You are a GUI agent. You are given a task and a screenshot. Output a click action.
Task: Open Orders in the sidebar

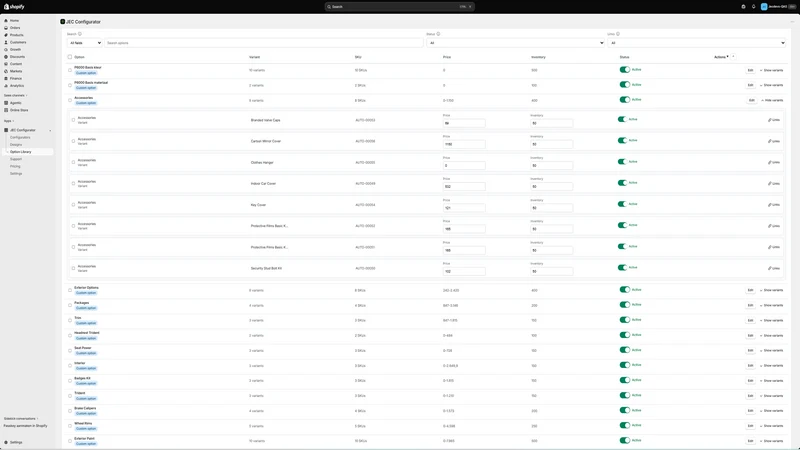[x=15, y=28]
